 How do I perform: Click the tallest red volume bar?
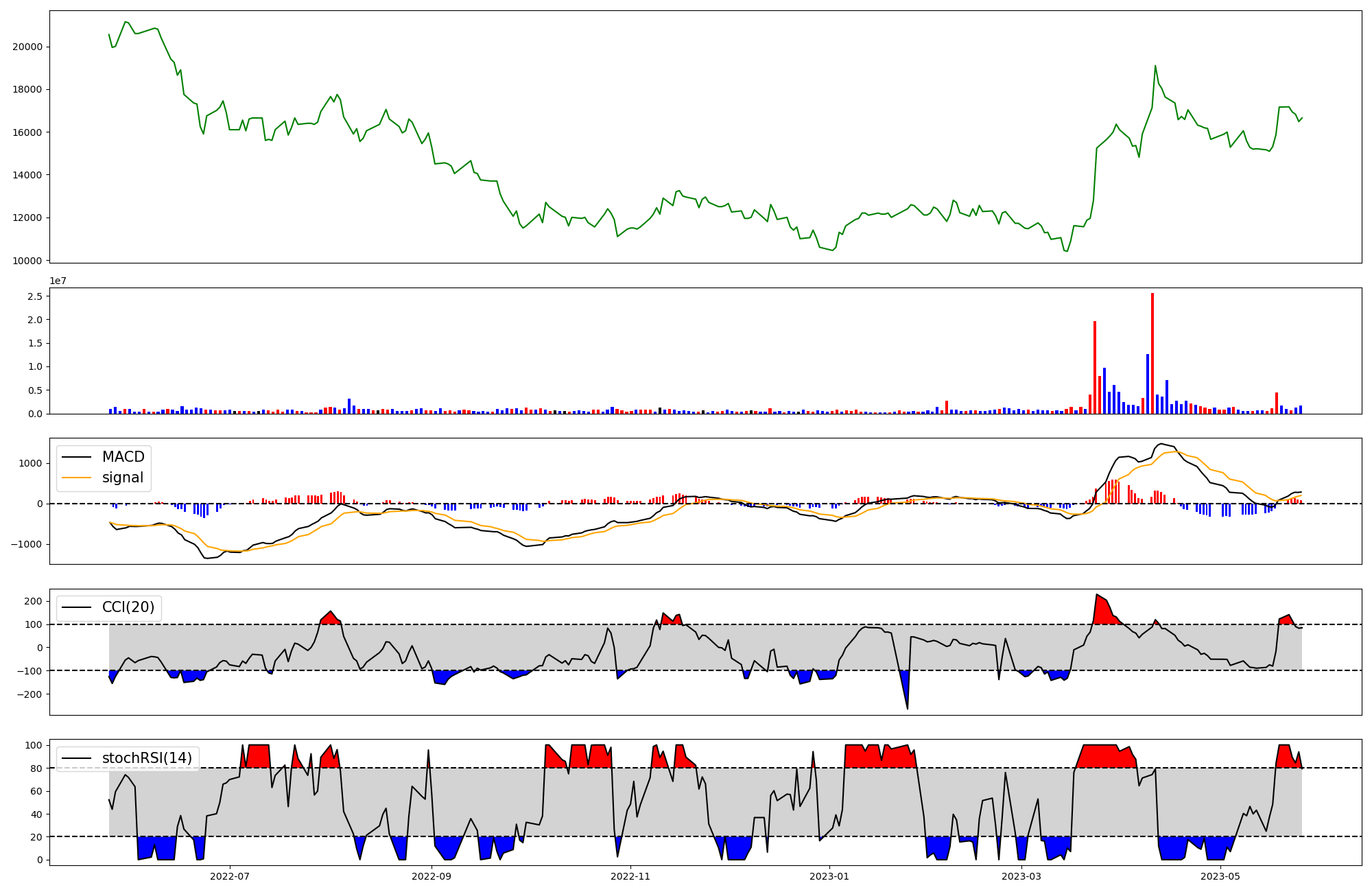click(1152, 353)
